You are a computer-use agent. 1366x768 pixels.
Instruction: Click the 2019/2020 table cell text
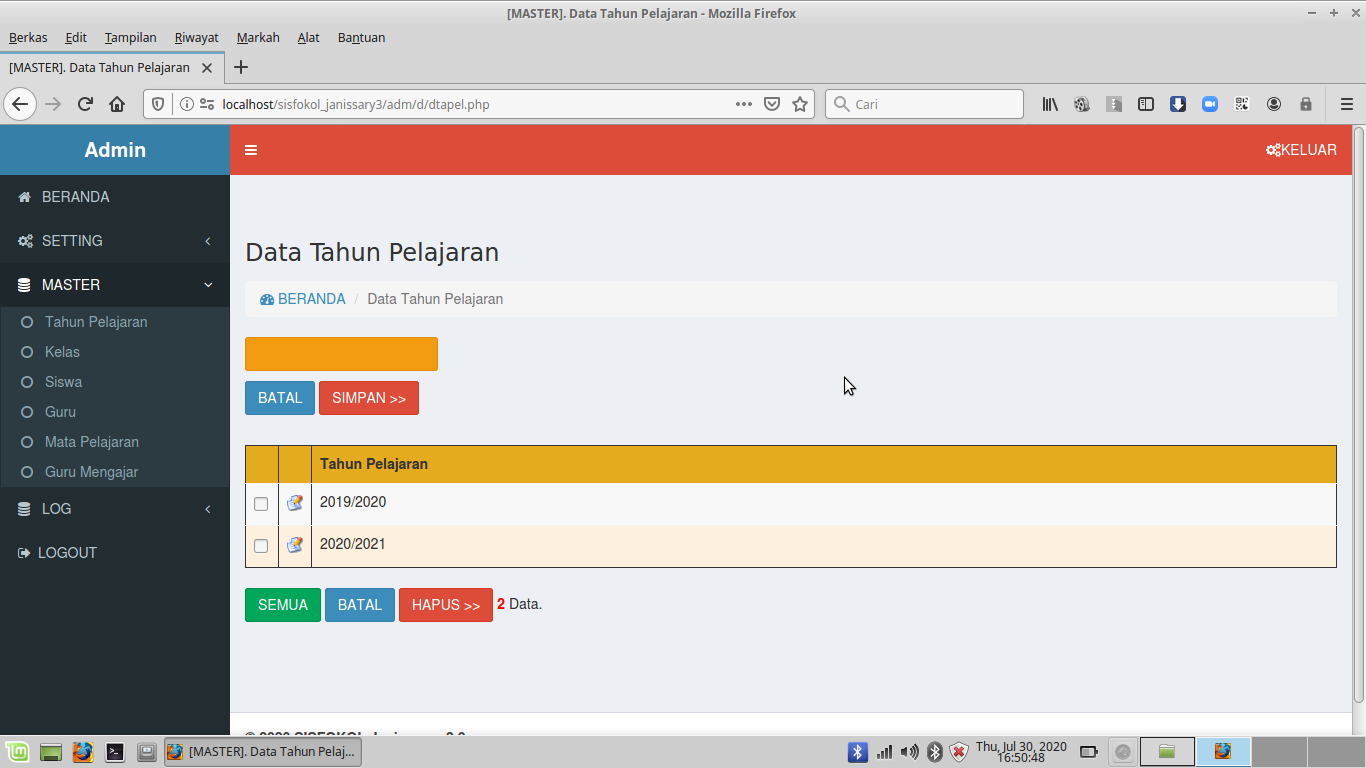(x=353, y=502)
